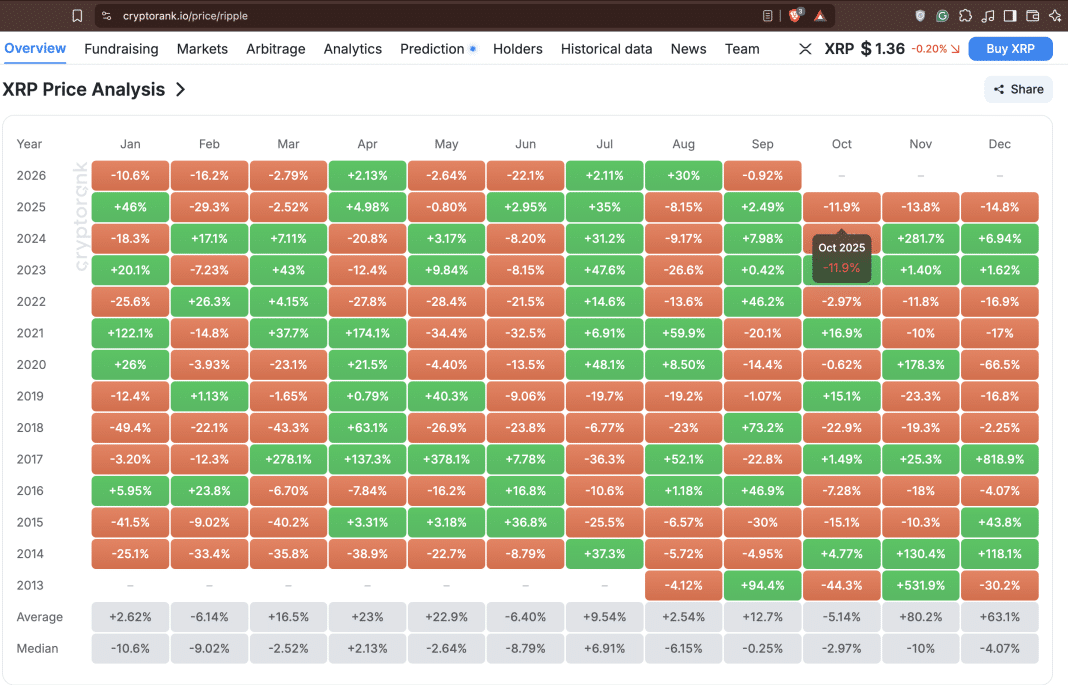Toggle reader mode icon in the address bar
This screenshot has width=1068, height=685.
(x=768, y=16)
